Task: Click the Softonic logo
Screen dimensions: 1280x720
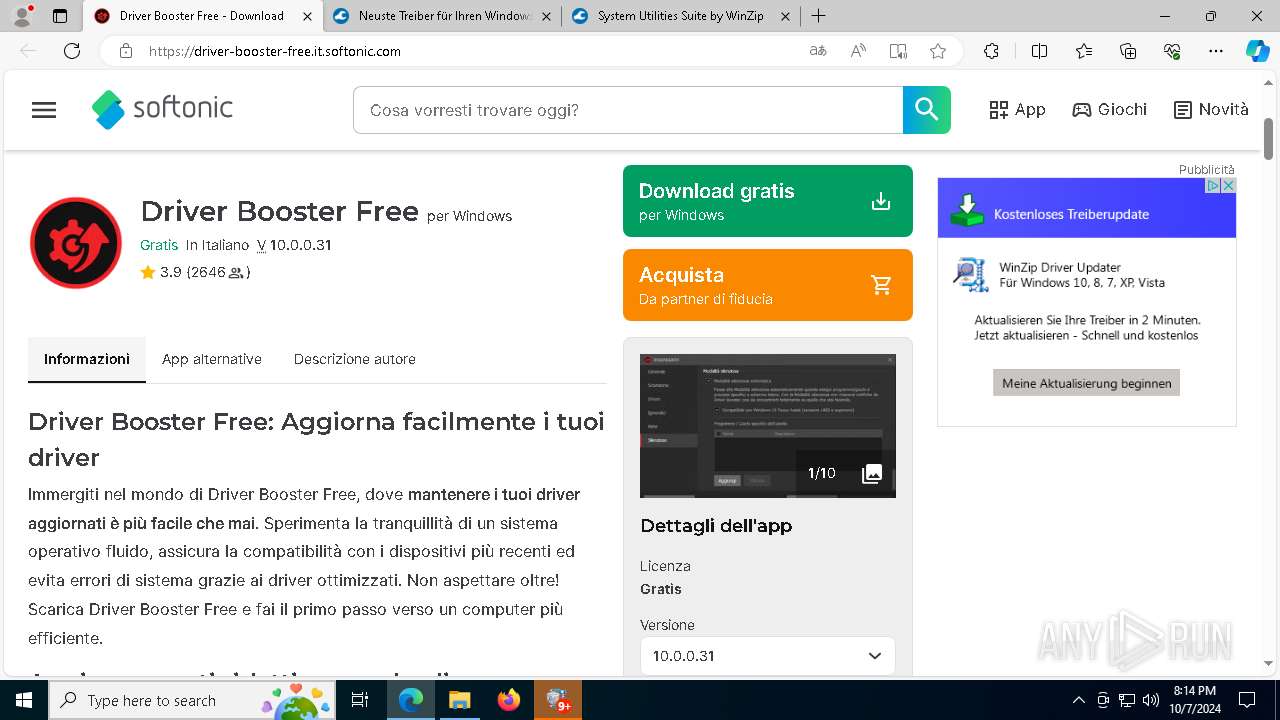Action: click(x=162, y=110)
